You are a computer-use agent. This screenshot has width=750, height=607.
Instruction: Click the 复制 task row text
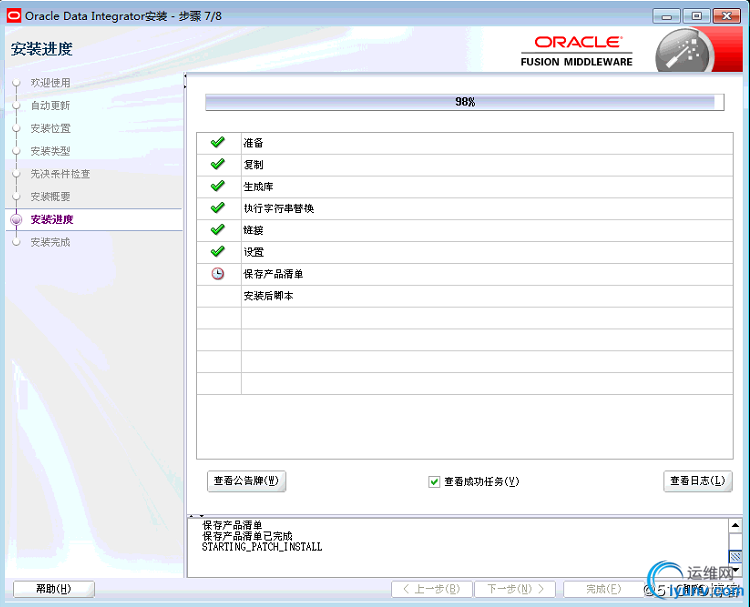tap(253, 165)
